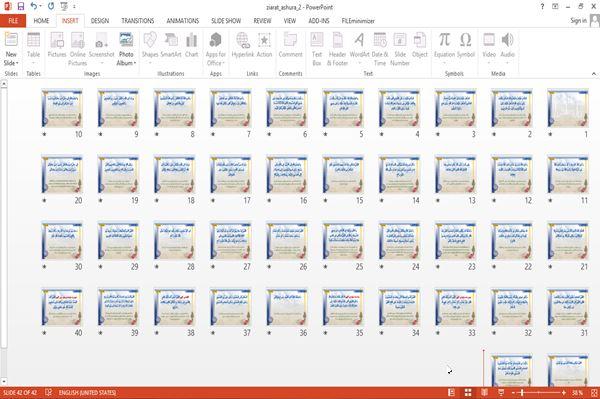Select slide 40 thumbnail
600x399 pixels.
point(62,307)
